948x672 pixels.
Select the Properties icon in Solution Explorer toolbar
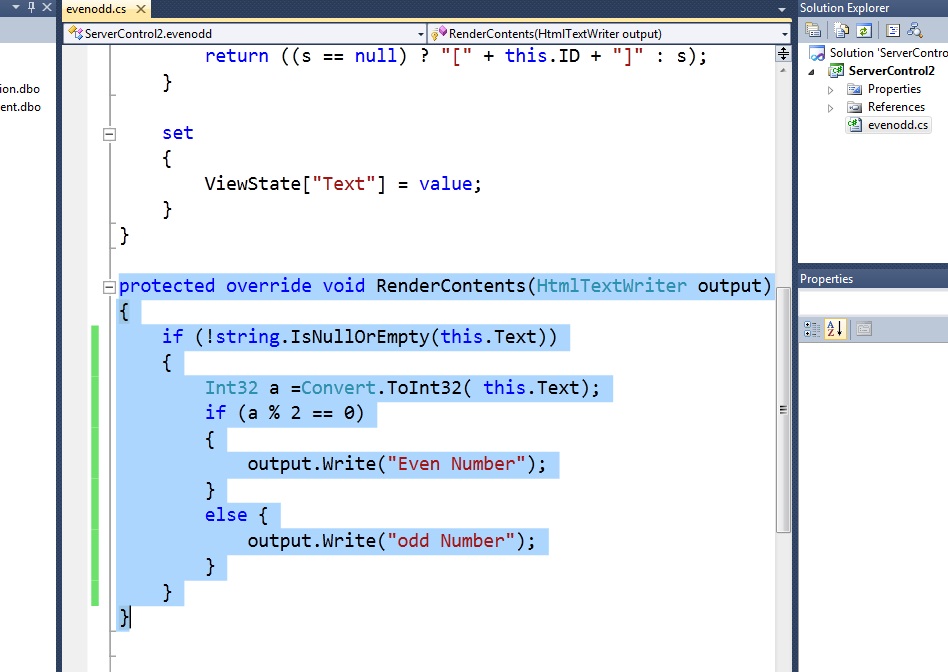[813, 31]
